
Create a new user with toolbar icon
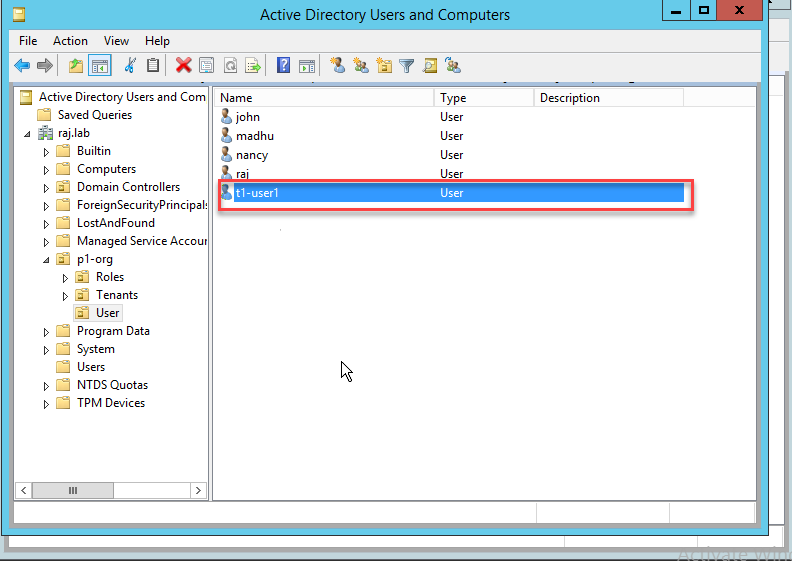click(x=337, y=66)
